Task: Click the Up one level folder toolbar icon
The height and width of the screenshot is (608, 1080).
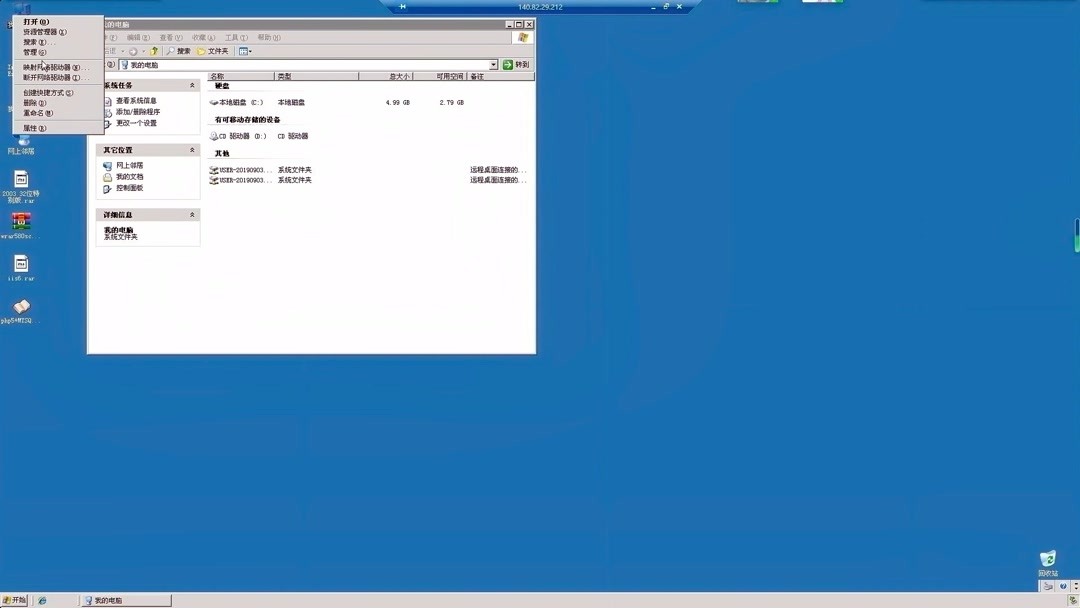Action: point(152,50)
